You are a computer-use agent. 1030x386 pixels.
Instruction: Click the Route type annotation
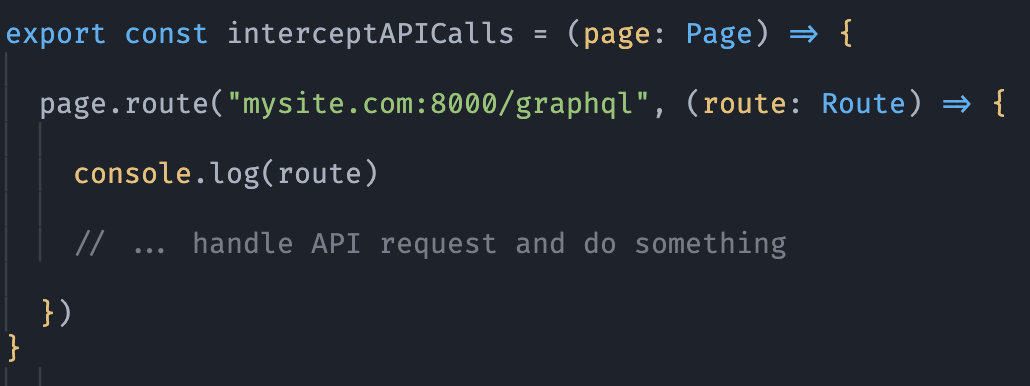pyautogui.click(x=864, y=104)
